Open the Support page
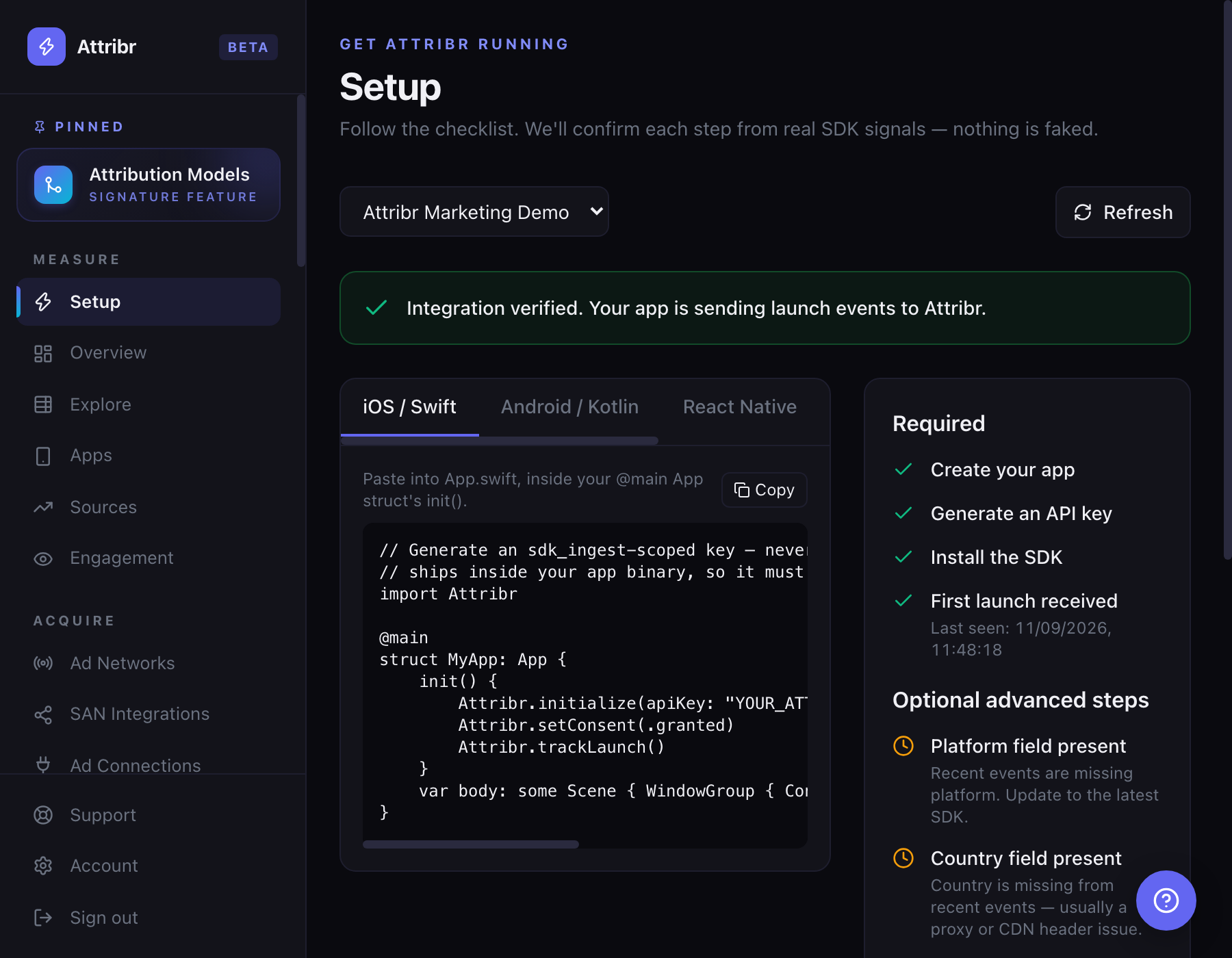1232x958 pixels. 149,815
